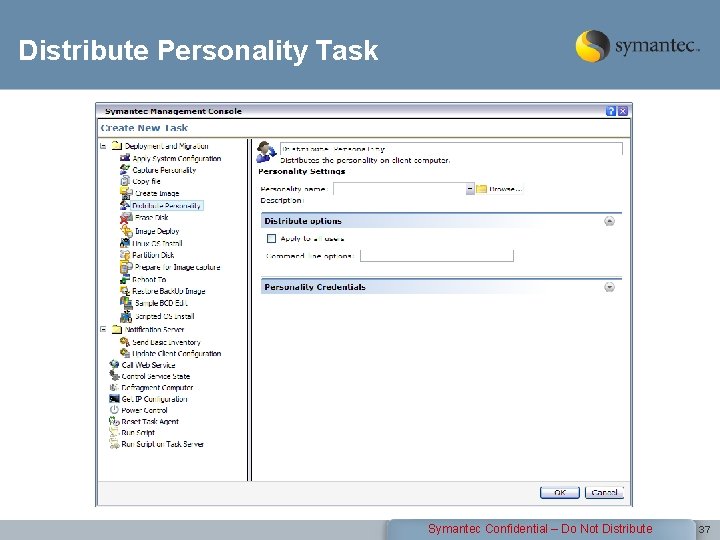Click the Distribute Personality tree icon
This screenshot has height=540, width=720.
125,205
